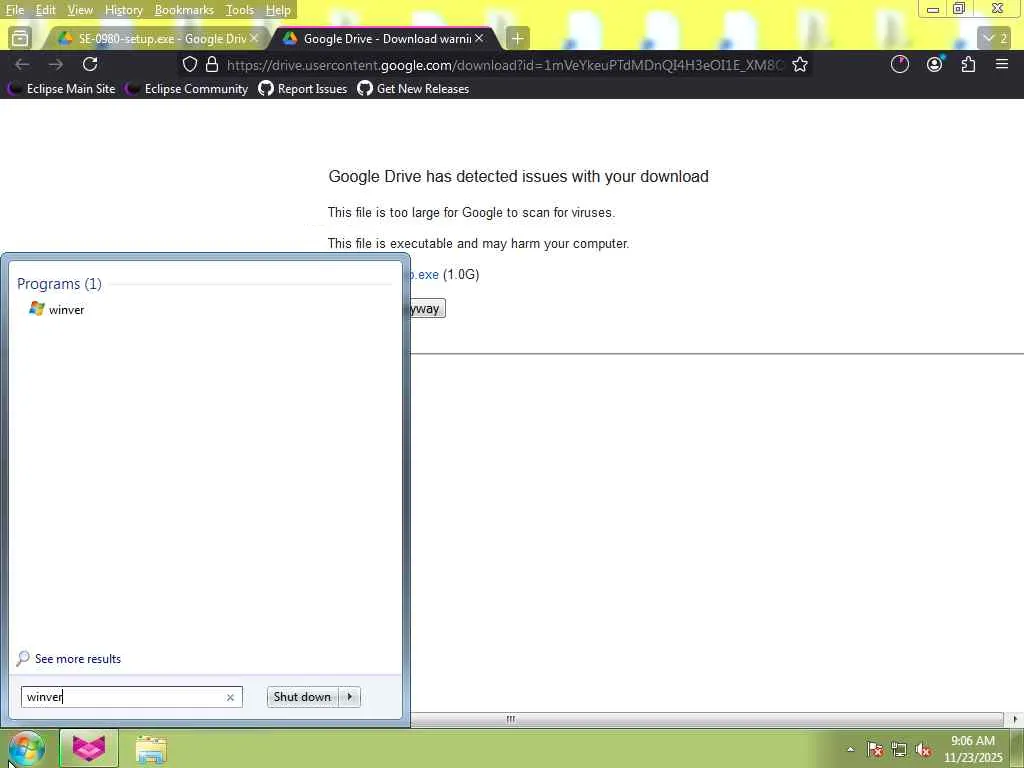
Task: Open the muted volume tray icon
Action: coord(923,749)
